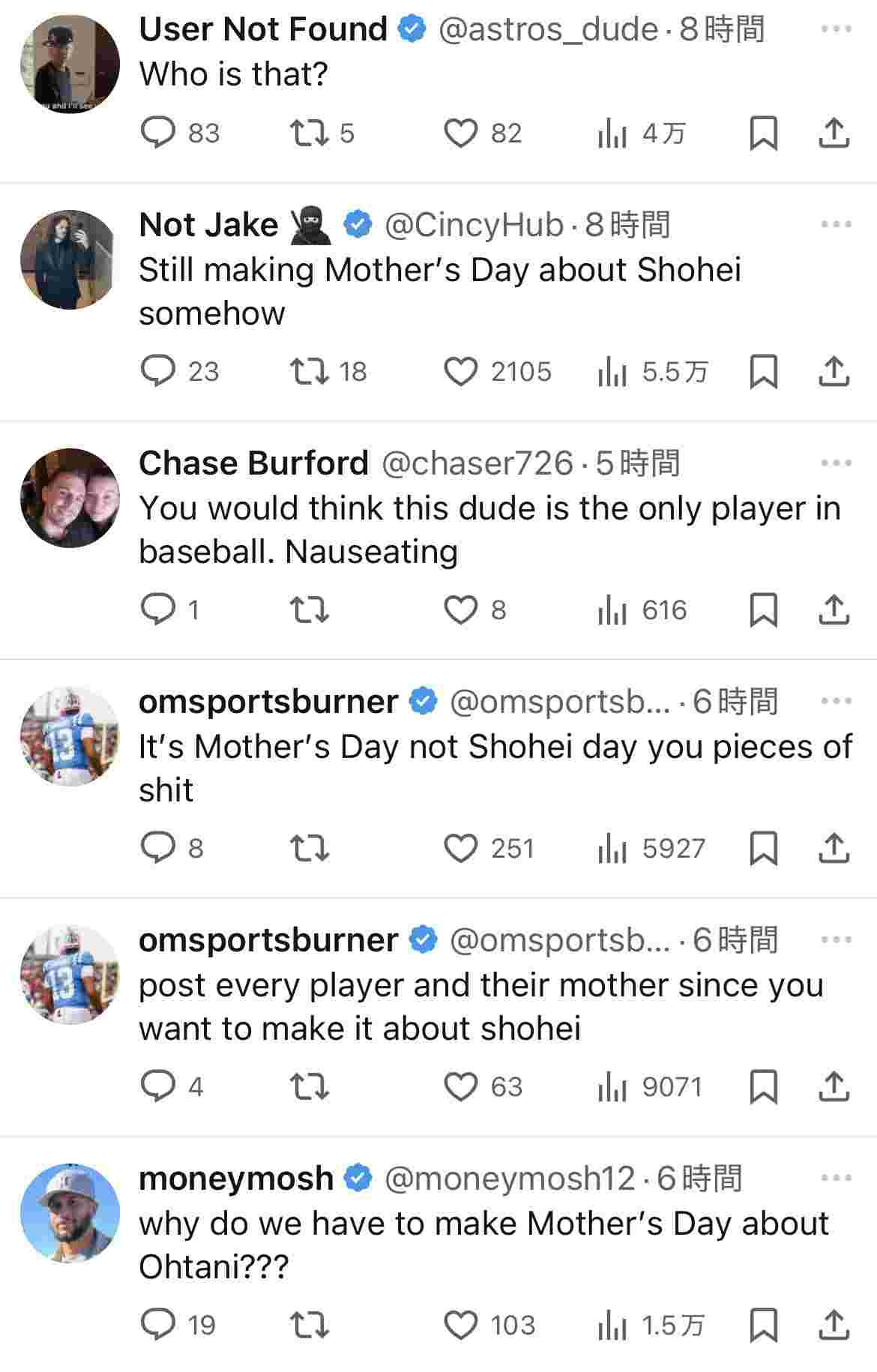Image resolution: width=877 pixels, height=1372 pixels.
Task: Visit the @chaser726 profile handle
Action: (x=477, y=463)
